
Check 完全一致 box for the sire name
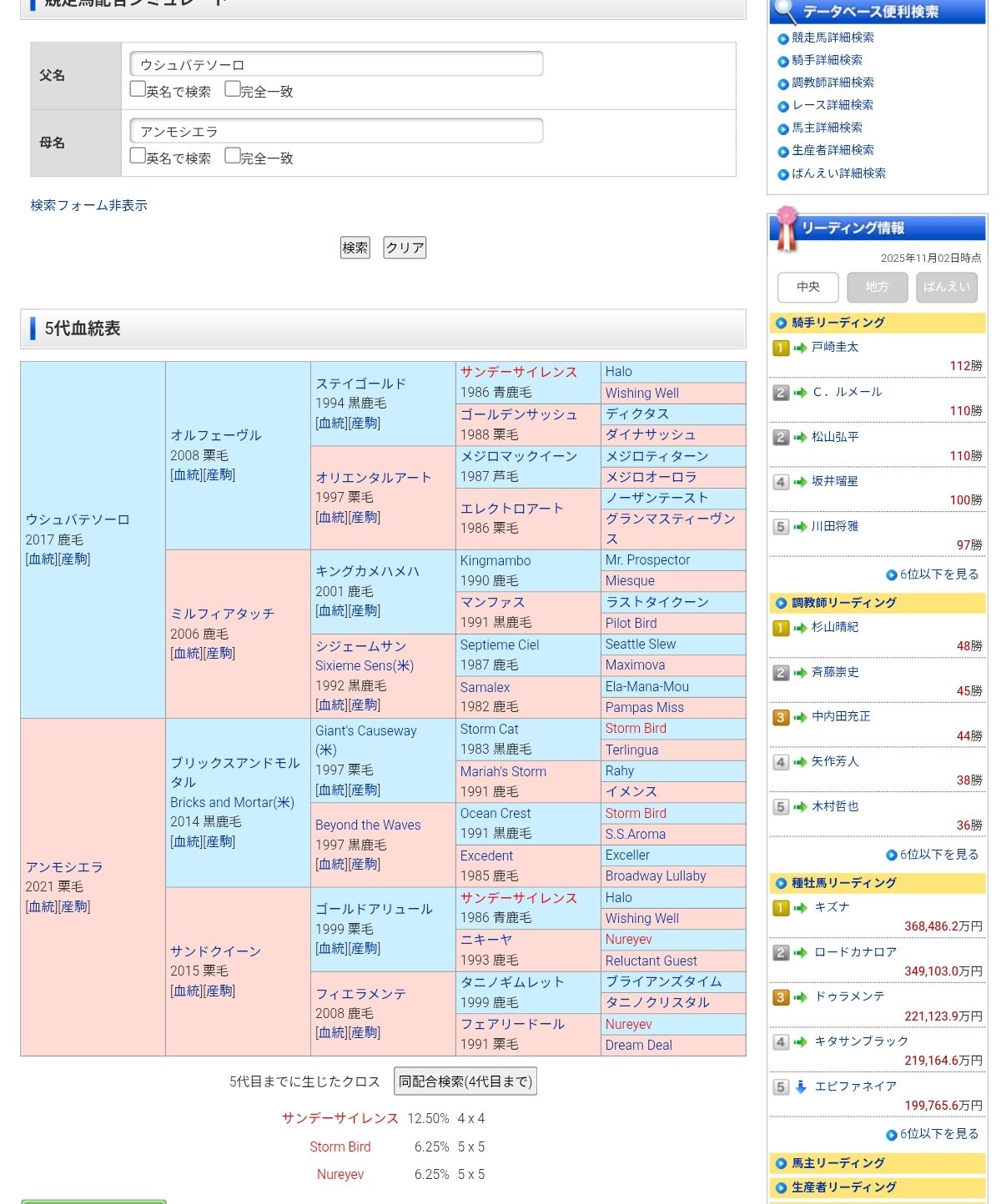tap(233, 89)
